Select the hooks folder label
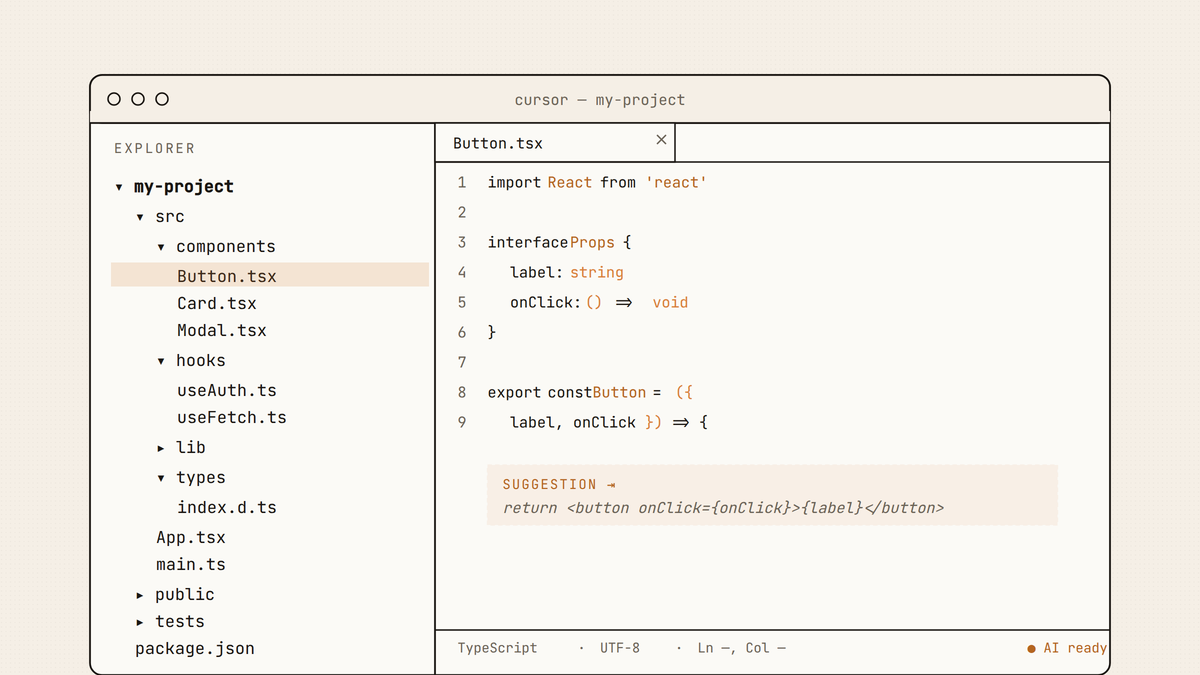The width and height of the screenshot is (1200, 675). [x=201, y=360]
